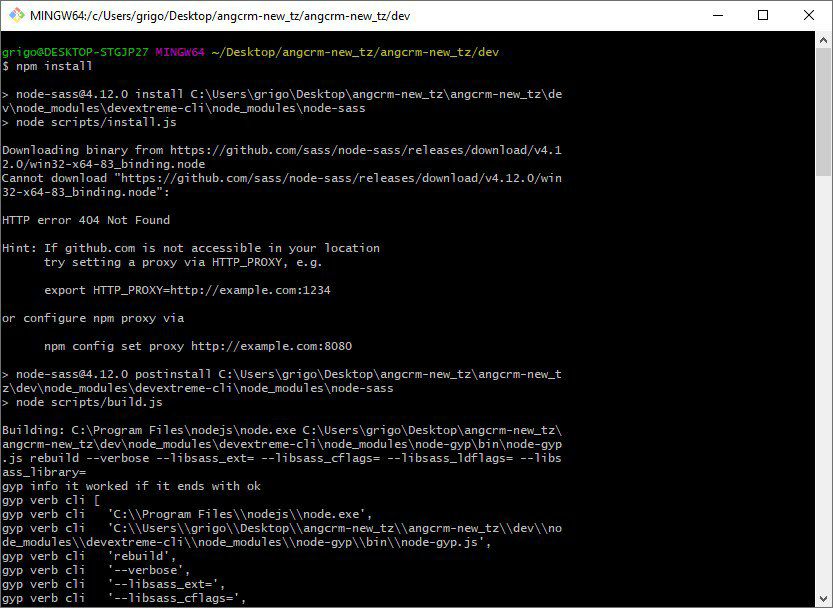Image resolution: width=833 pixels, height=608 pixels.
Task: Click the scrollbar up arrow
Action: pyautogui.click(x=823, y=40)
